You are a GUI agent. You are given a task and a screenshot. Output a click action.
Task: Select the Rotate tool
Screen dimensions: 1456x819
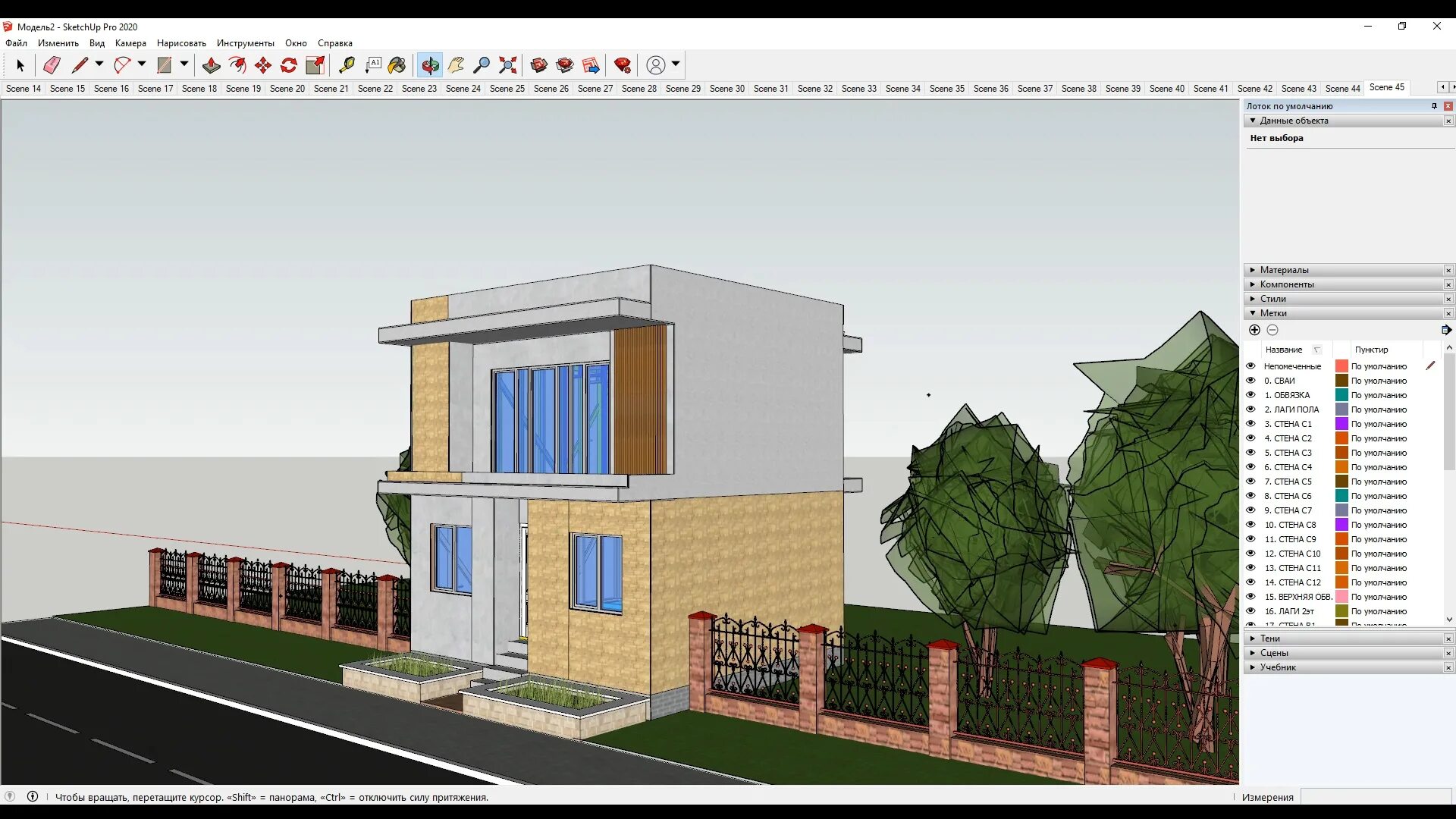[289, 65]
